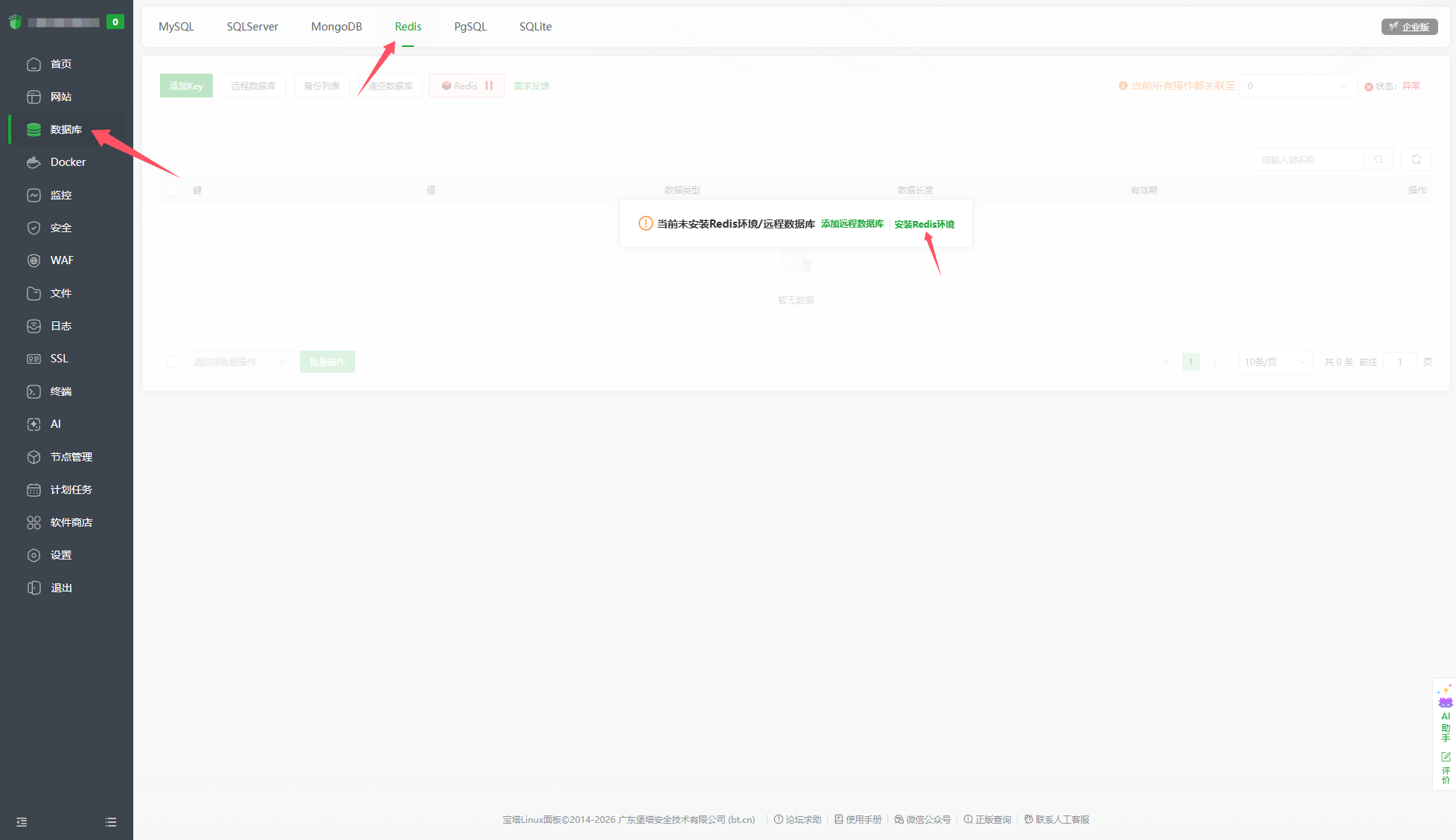Open the SSL certificate icon
Screen dimensions: 1456x840
click(33, 359)
